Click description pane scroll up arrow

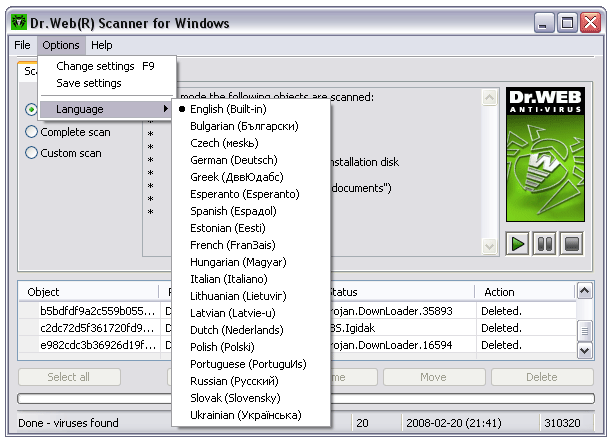point(489,97)
